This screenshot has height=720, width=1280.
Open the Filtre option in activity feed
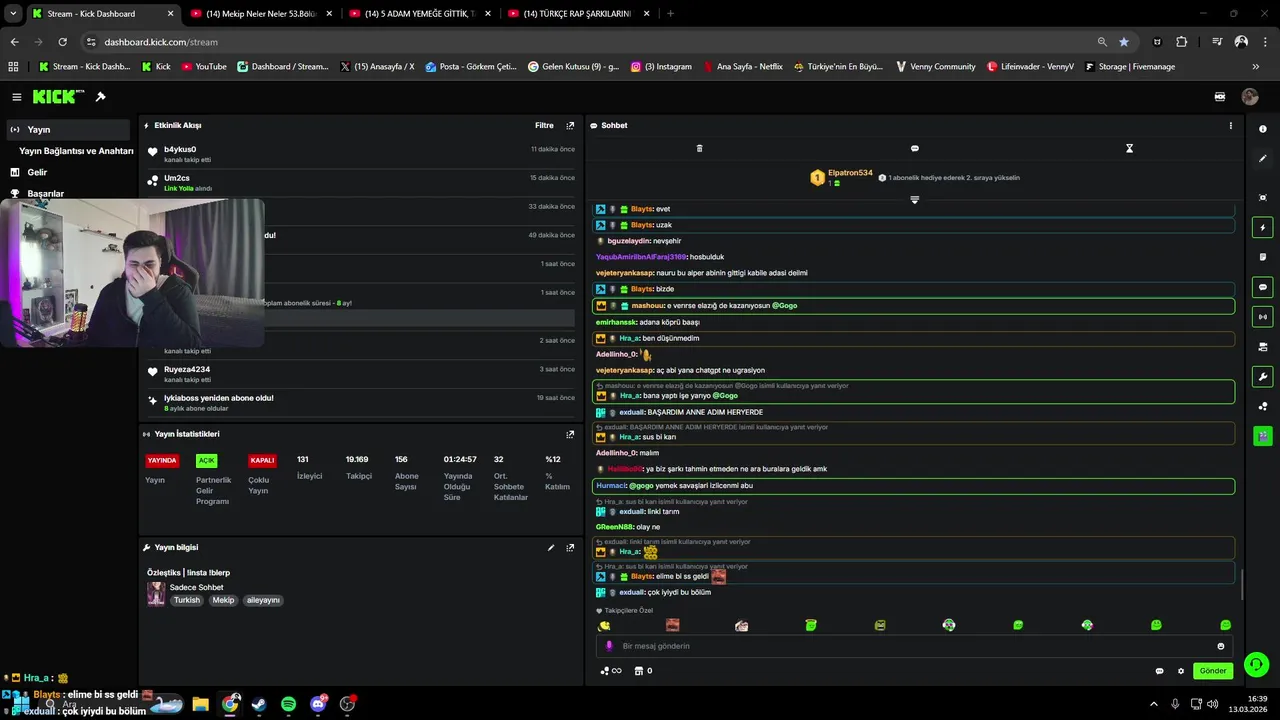tap(544, 126)
